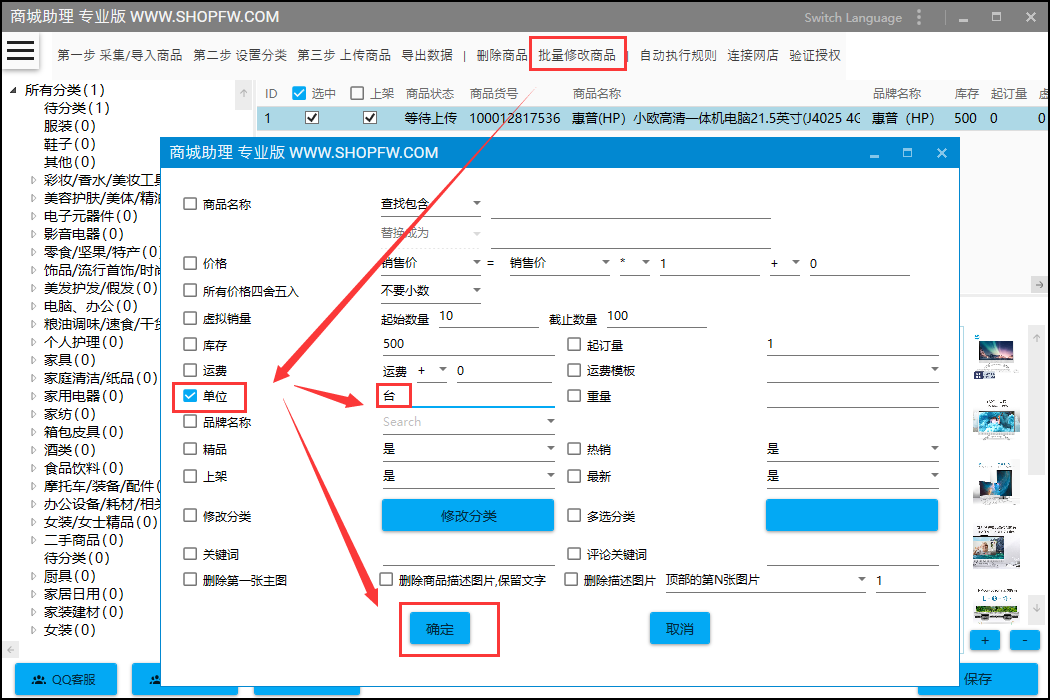Click the QQ客服 button
The height and width of the screenshot is (700, 1050).
(x=66, y=679)
